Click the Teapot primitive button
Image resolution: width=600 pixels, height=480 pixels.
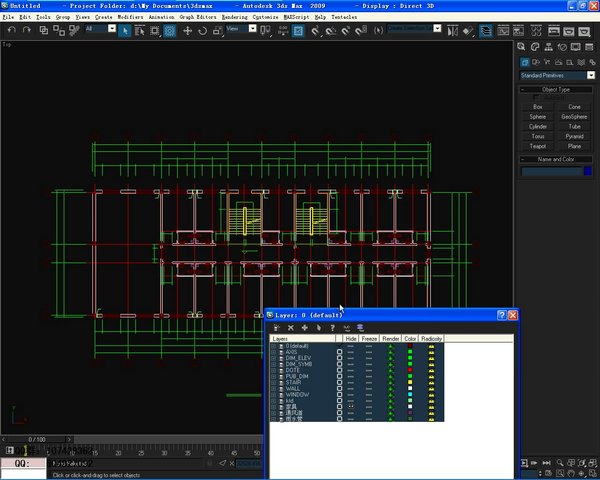coord(538,146)
